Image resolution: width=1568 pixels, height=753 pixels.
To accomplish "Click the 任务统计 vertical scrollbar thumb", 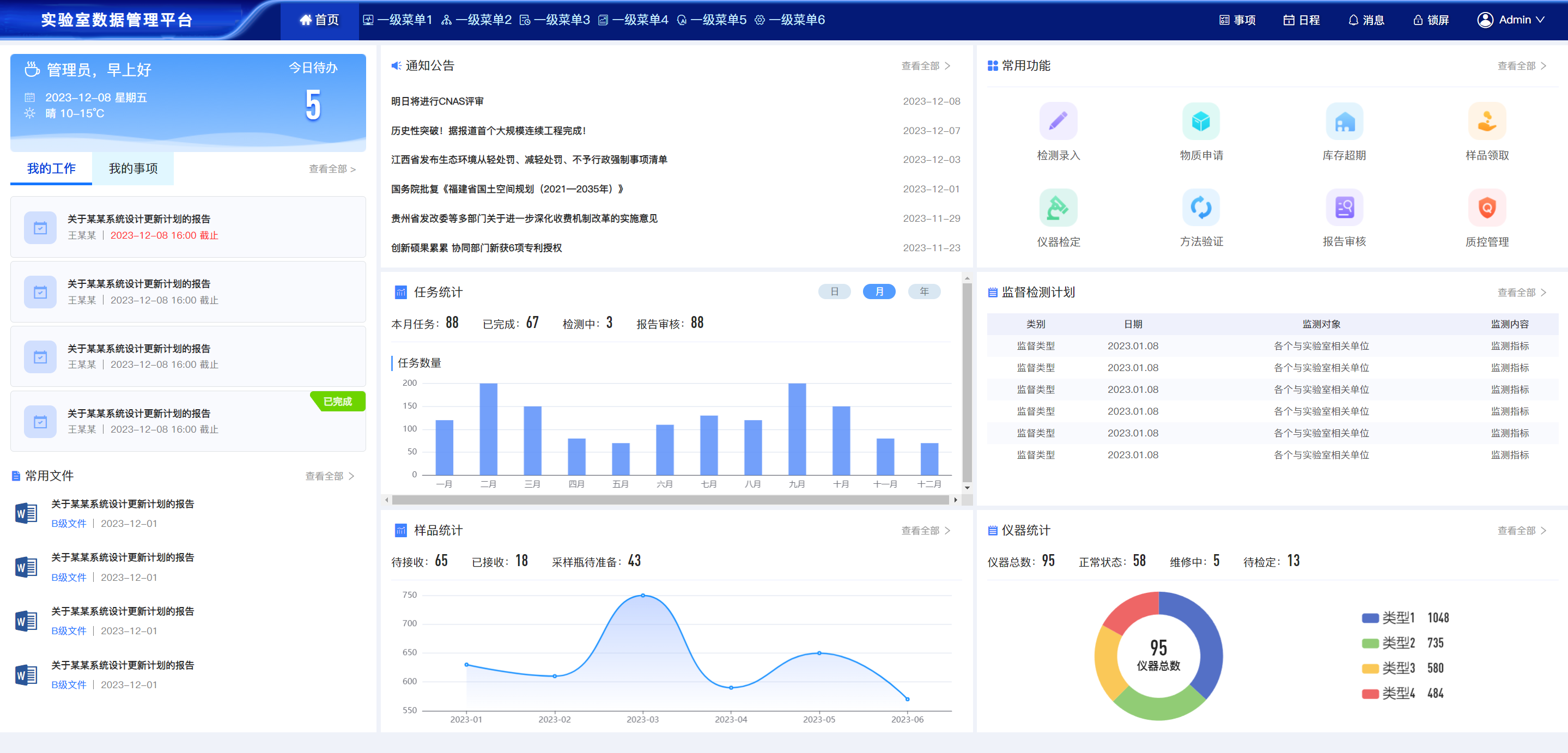I will coord(967,382).
